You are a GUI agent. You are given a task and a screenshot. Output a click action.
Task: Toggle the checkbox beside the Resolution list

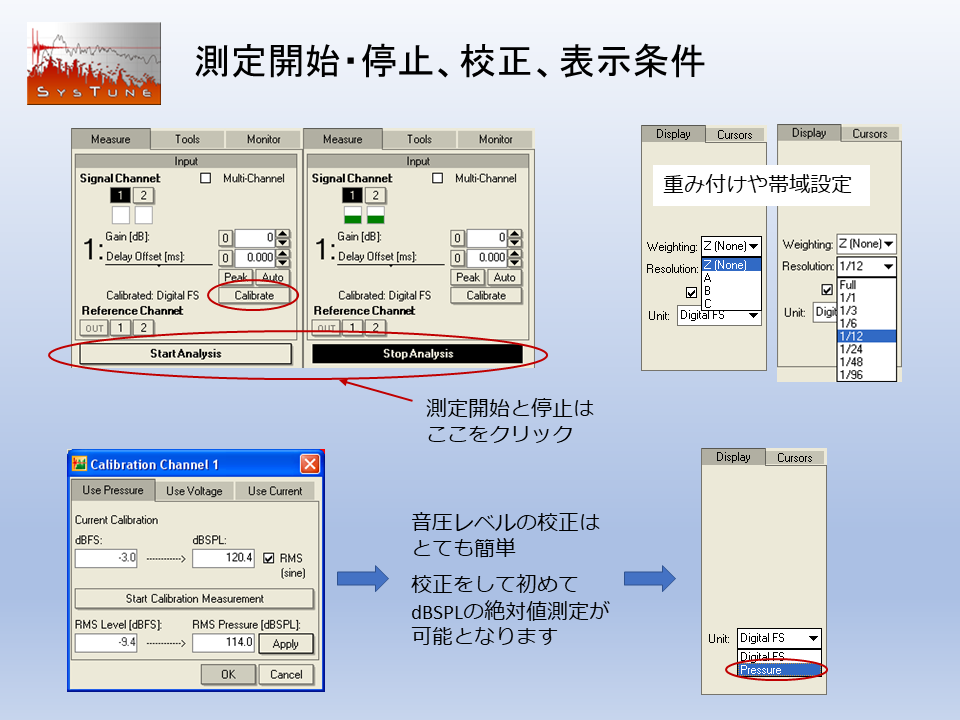click(827, 289)
